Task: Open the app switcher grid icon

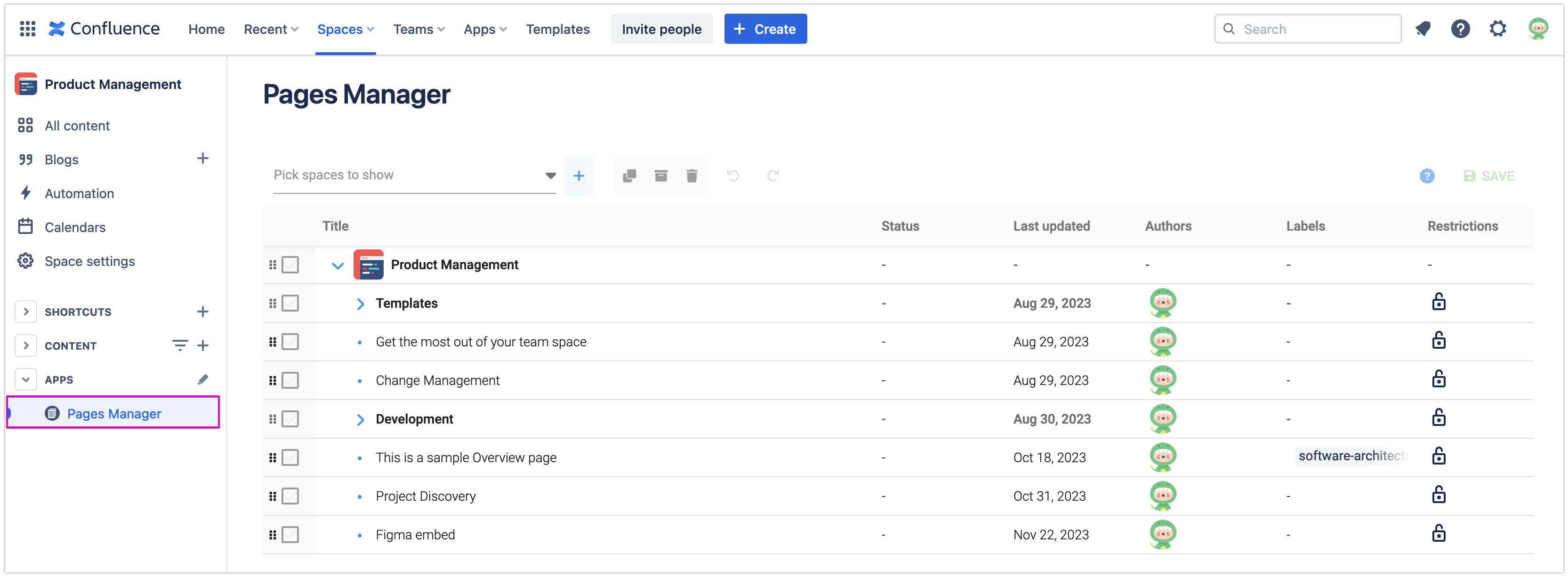Action: point(27,29)
